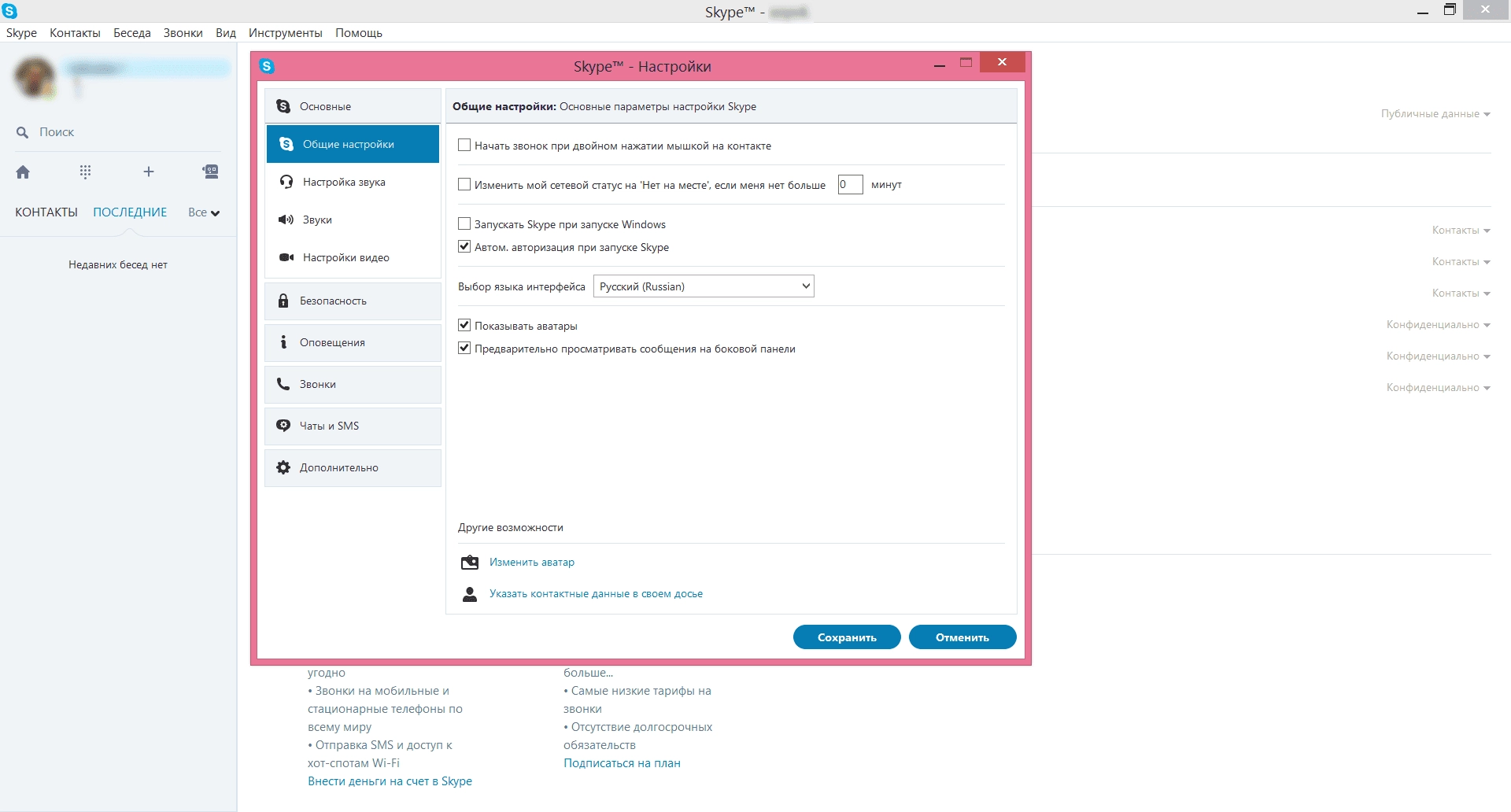
Task: Click the padlock icon for Безопасность
Action: click(x=283, y=301)
